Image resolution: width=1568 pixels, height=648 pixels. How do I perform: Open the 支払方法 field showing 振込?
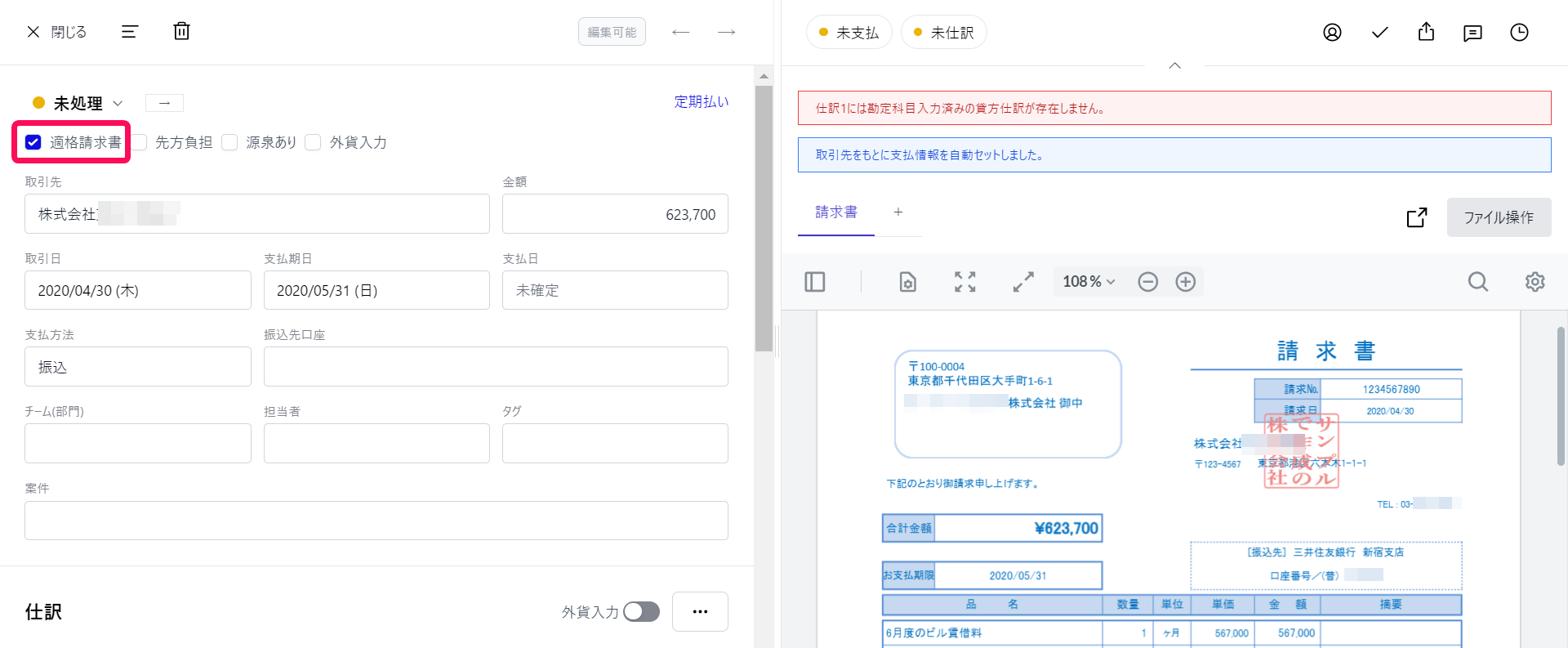(138, 367)
